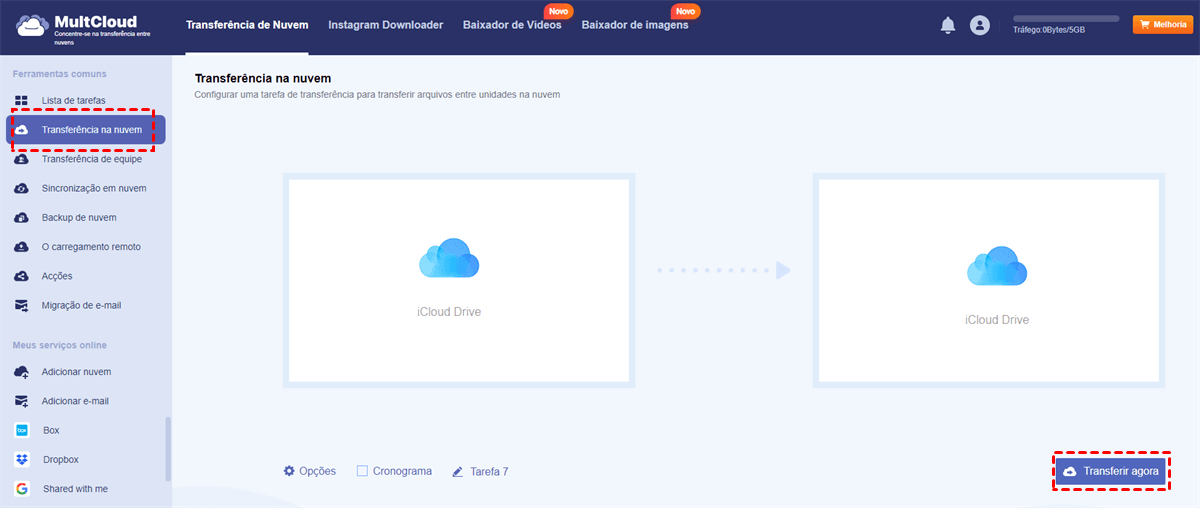The height and width of the screenshot is (508, 1200).
Task: Click the Opções gear icon
Action: 289,471
